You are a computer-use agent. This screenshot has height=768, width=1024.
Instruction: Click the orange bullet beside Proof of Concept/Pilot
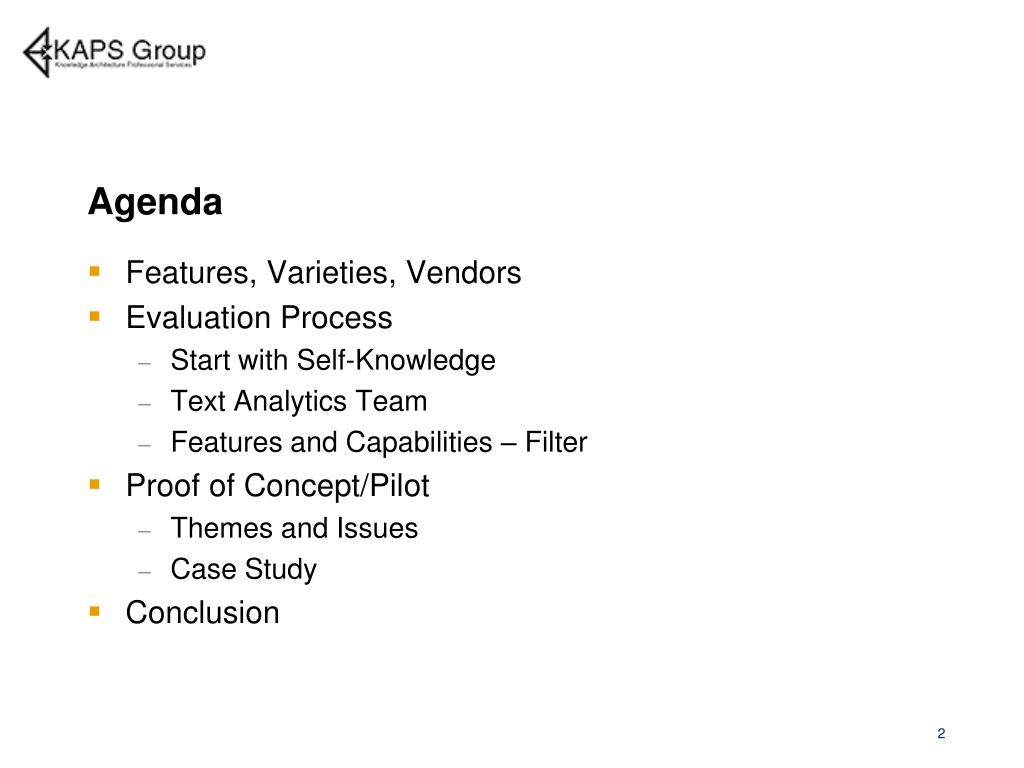95,485
